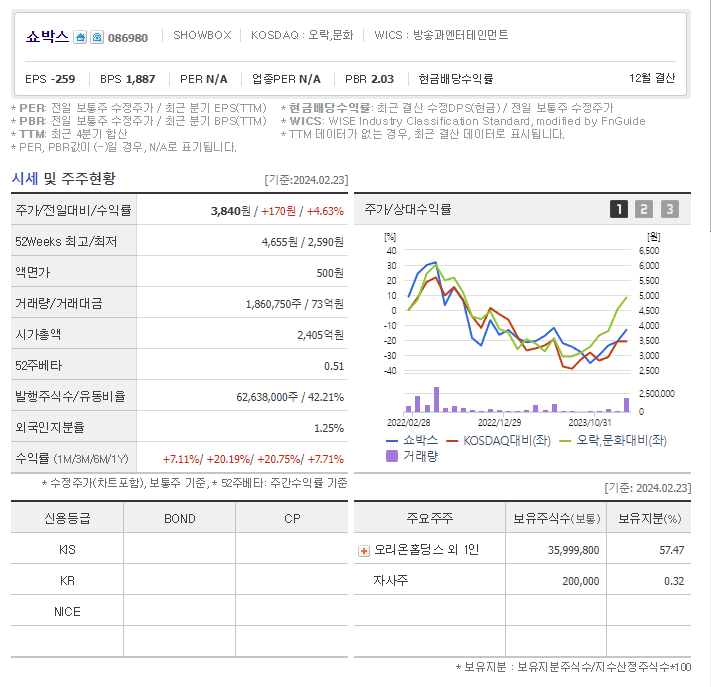Toggle the red KOSDAQ대비 legend line
This screenshot has width=711, height=687.
[499, 440]
